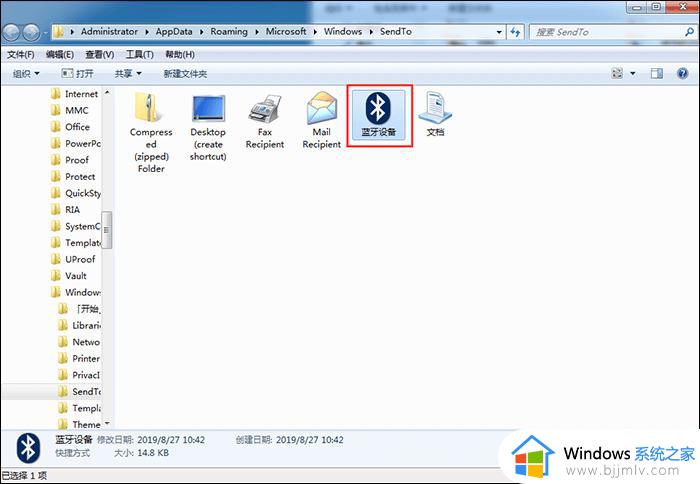Select the Compressed (zipped) Folder icon
Viewport: 700px width, 484px height.
coord(150,132)
